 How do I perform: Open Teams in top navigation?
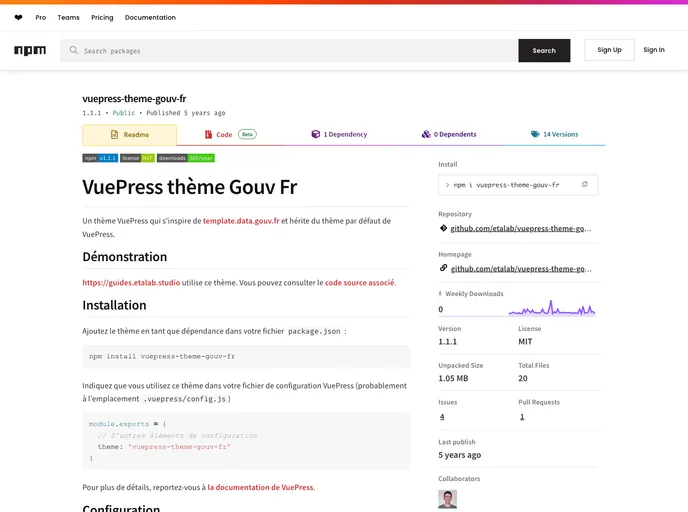click(68, 18)
